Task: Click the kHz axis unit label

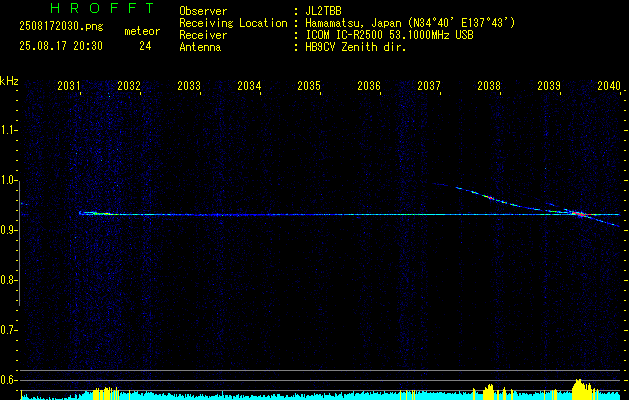Action: click(x=9, y=81)
